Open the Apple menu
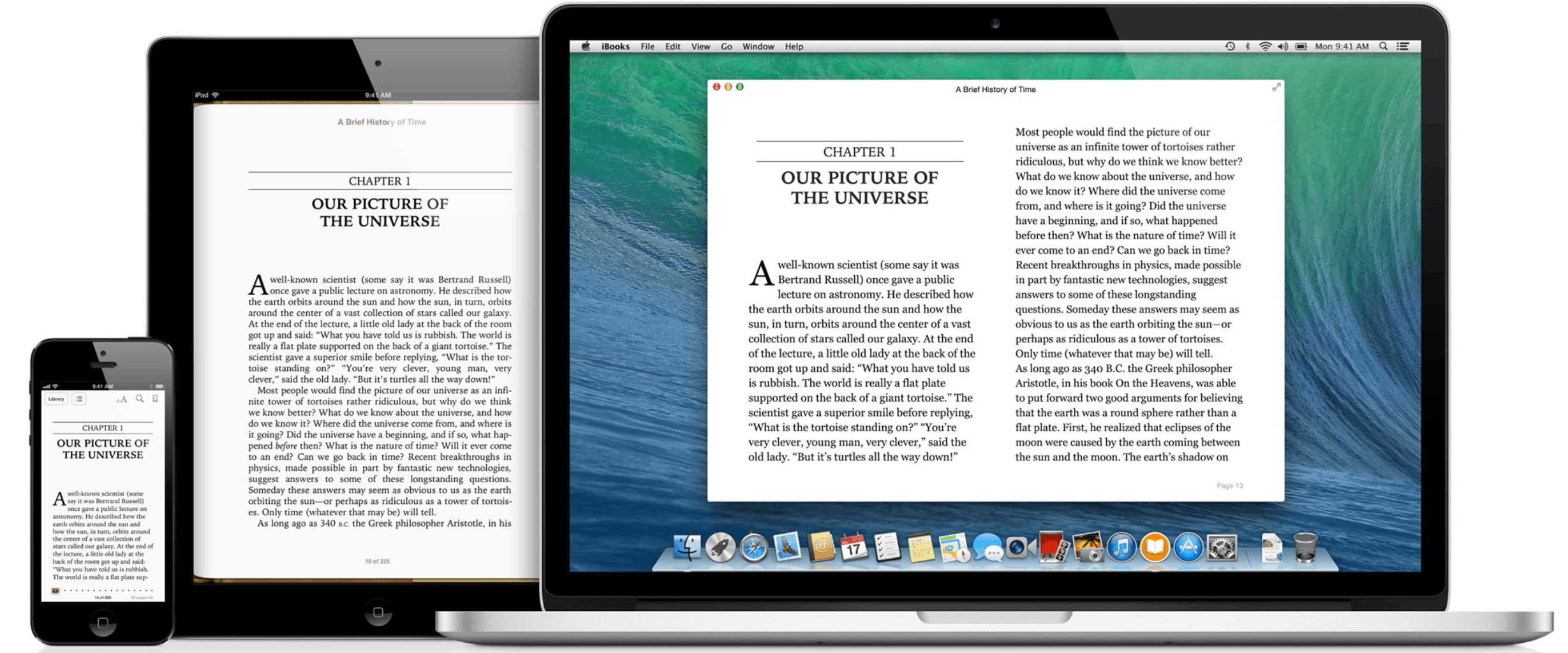 coord(586,47)
